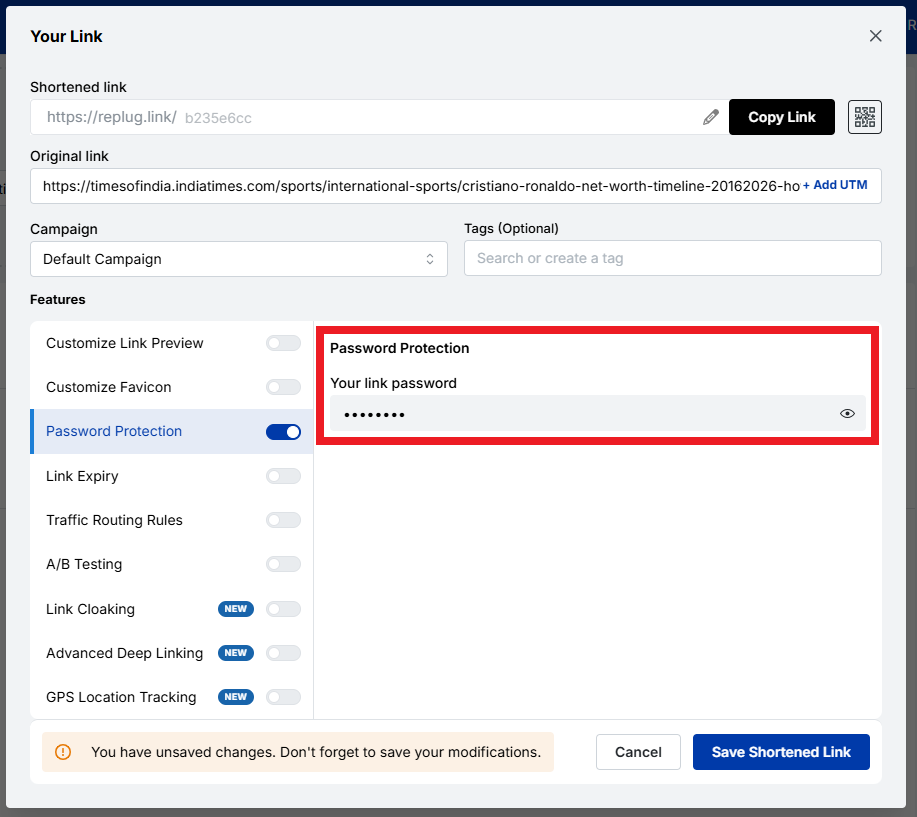Enable the Customize Link Preview toggle
The width and height of the screenshot is (917, 817).
coord(283,342)
